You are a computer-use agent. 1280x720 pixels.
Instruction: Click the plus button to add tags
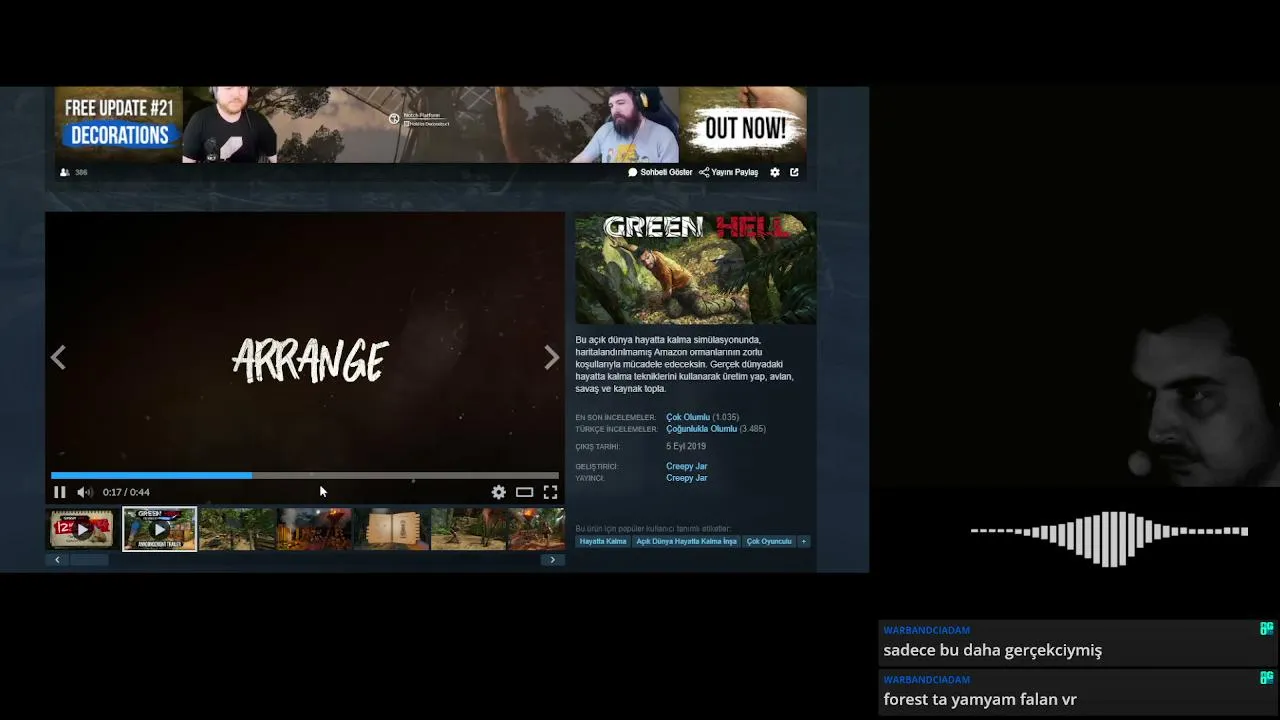pyautogui.click(x=804, y=541)
